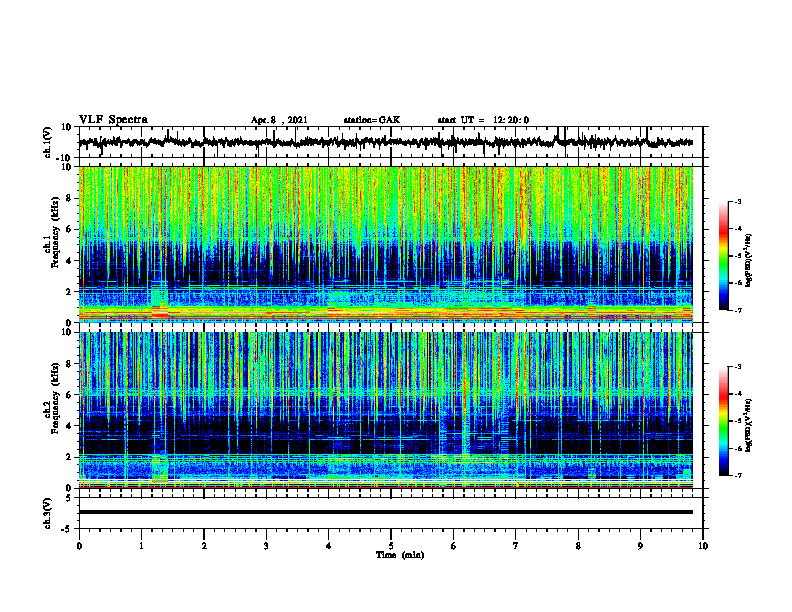Click time axis tick label "4"

[x=329, y=546]
